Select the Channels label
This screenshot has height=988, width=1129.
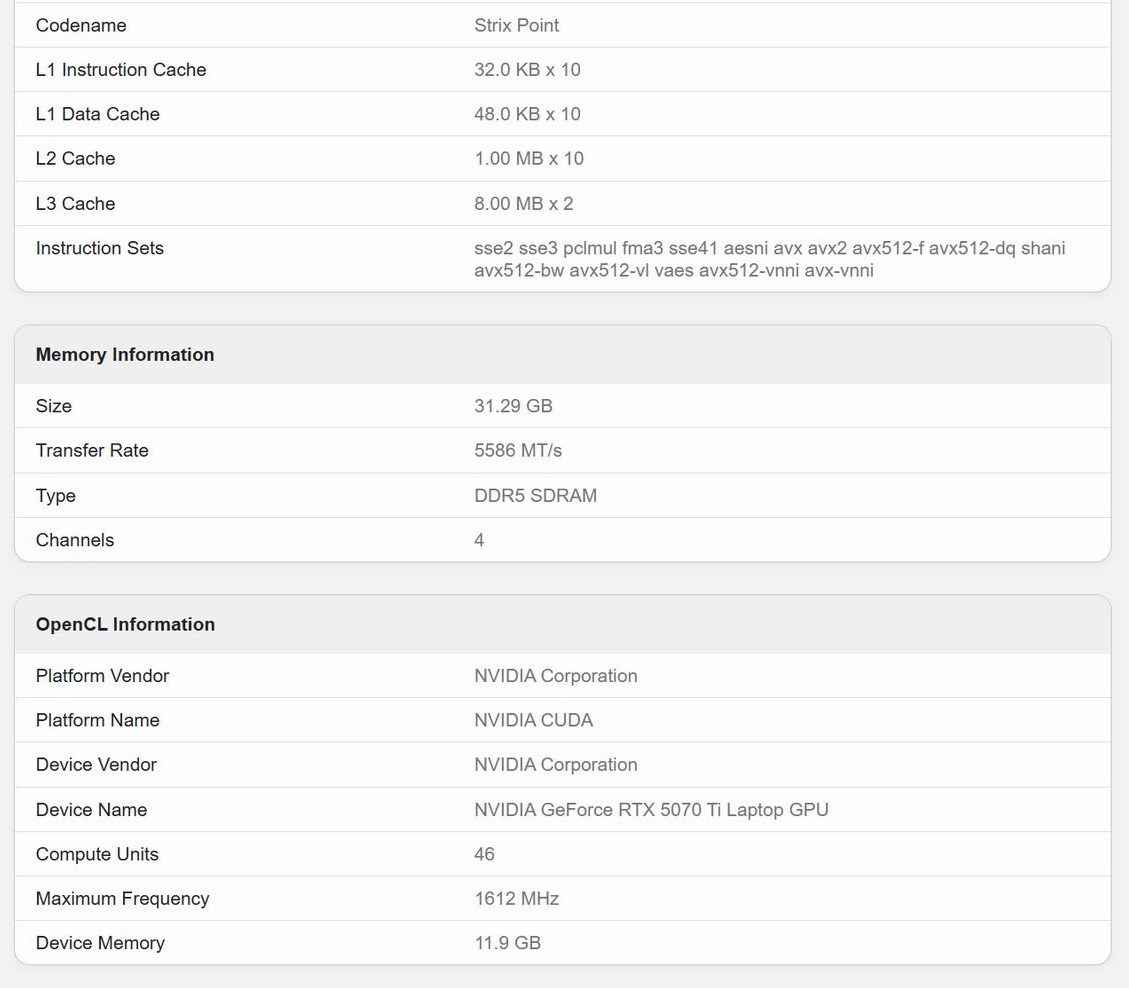click(x=75, y=540)
